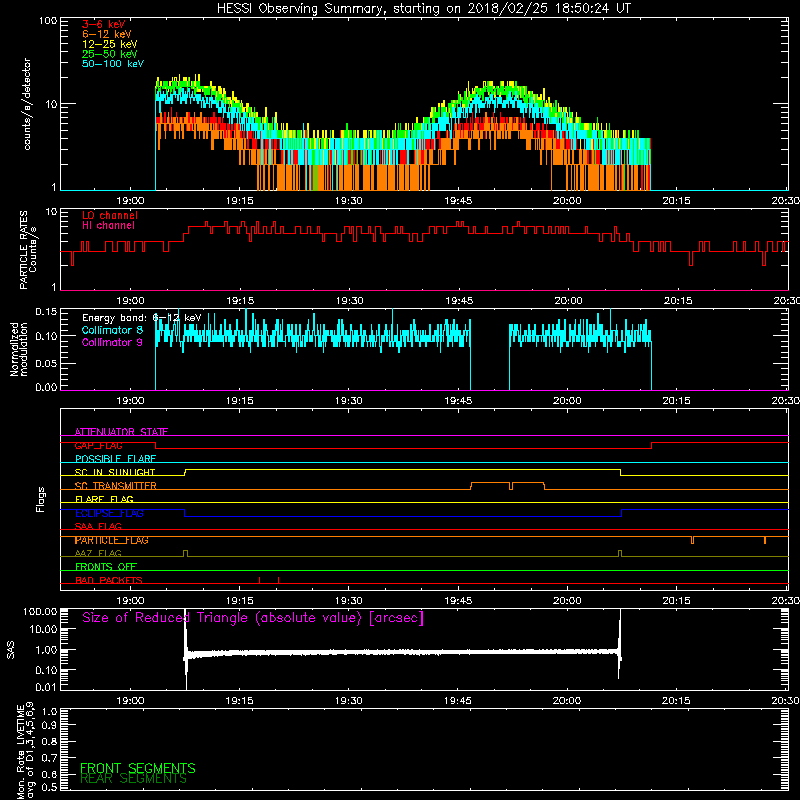Click the POSSIBLE_FLARE flag label
Viewport: 800px width, 800px height.
[115, 459]
